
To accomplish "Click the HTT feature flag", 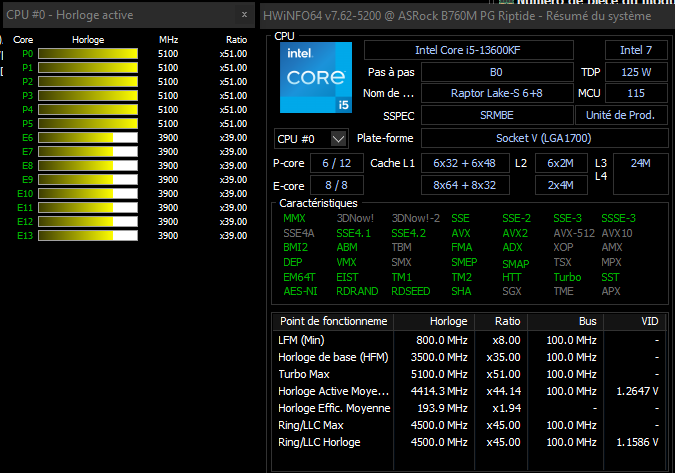I will (511, 277).
